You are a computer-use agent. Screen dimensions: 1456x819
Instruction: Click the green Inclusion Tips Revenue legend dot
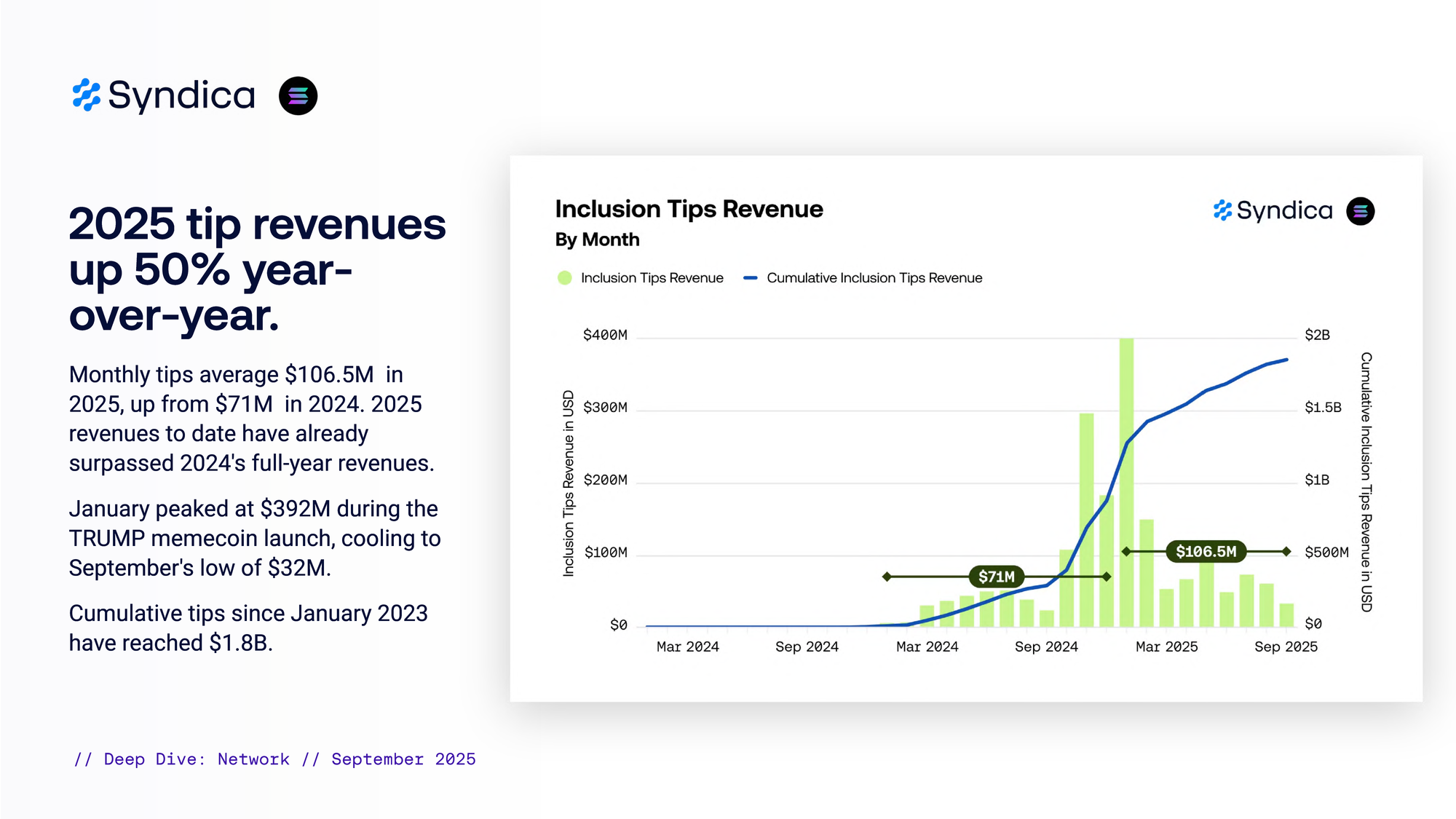(564, 278)
